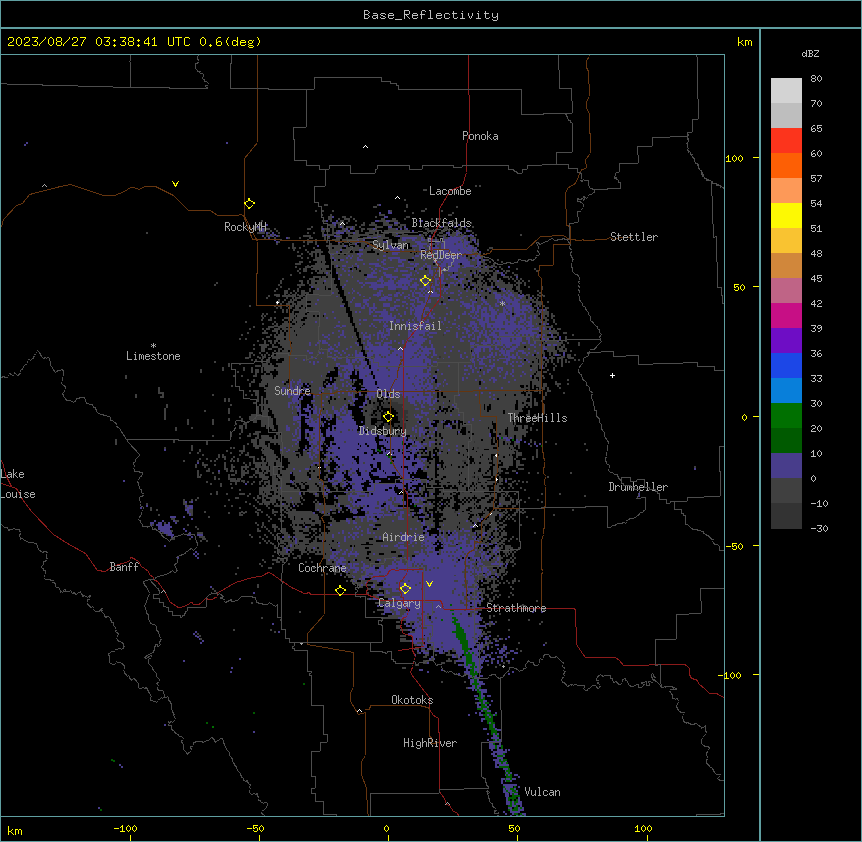Click the Olds label
Viewport: 862px width, 842px height.
[x=388, y=394]
